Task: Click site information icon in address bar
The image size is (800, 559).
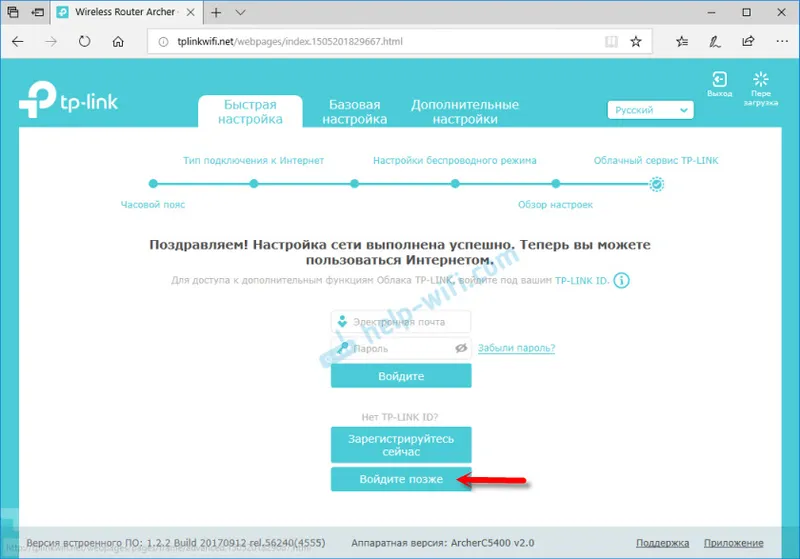Action: [163, 42]
